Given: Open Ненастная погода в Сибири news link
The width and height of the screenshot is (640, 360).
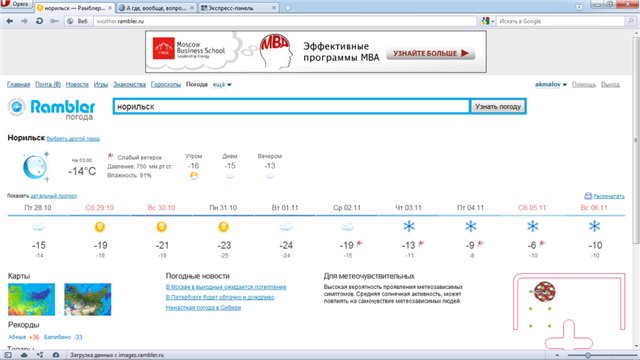Looking at the screenshot, I should click(203, 307).
